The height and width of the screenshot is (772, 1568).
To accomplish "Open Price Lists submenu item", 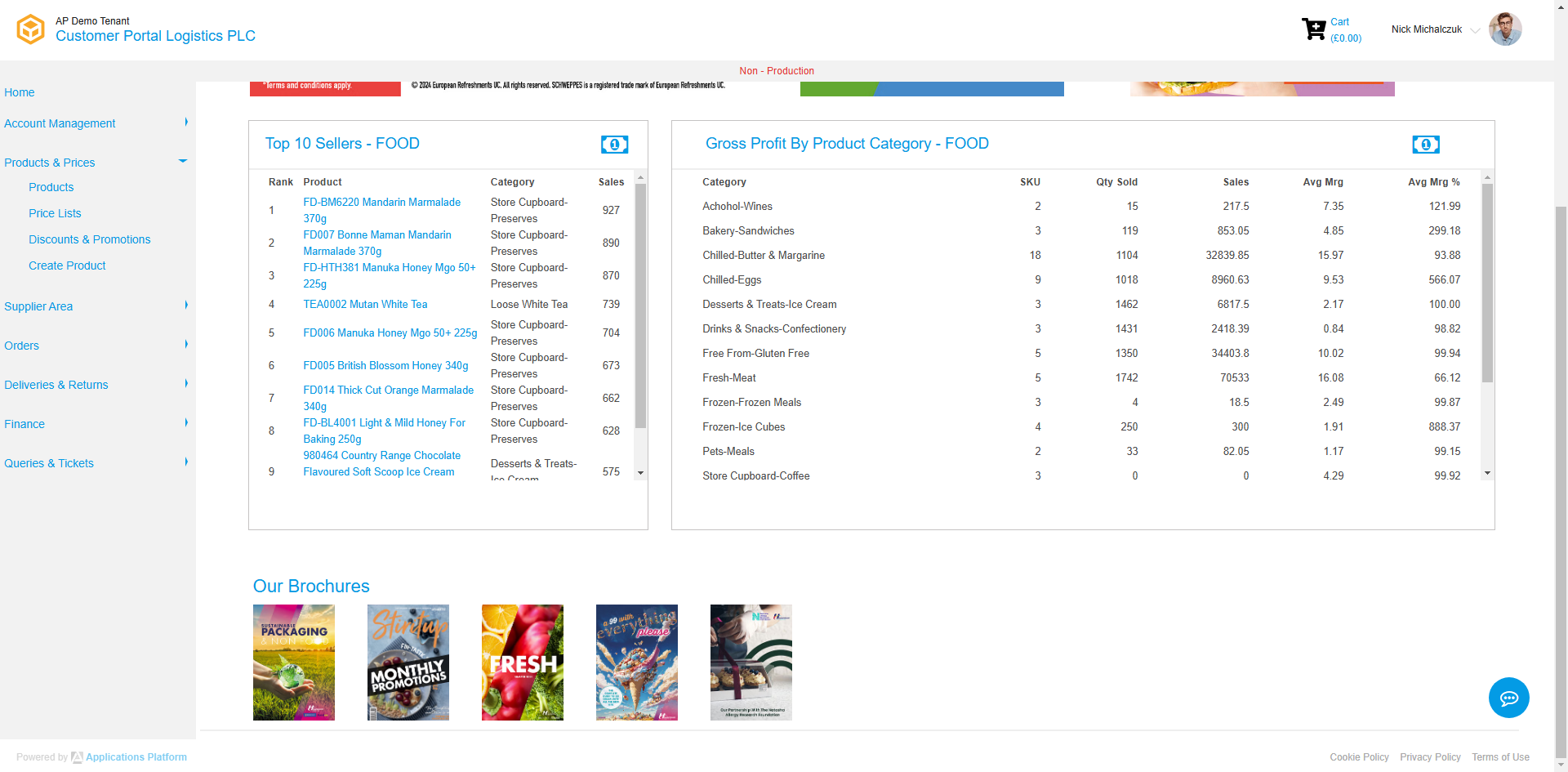I will click(55, 213).
